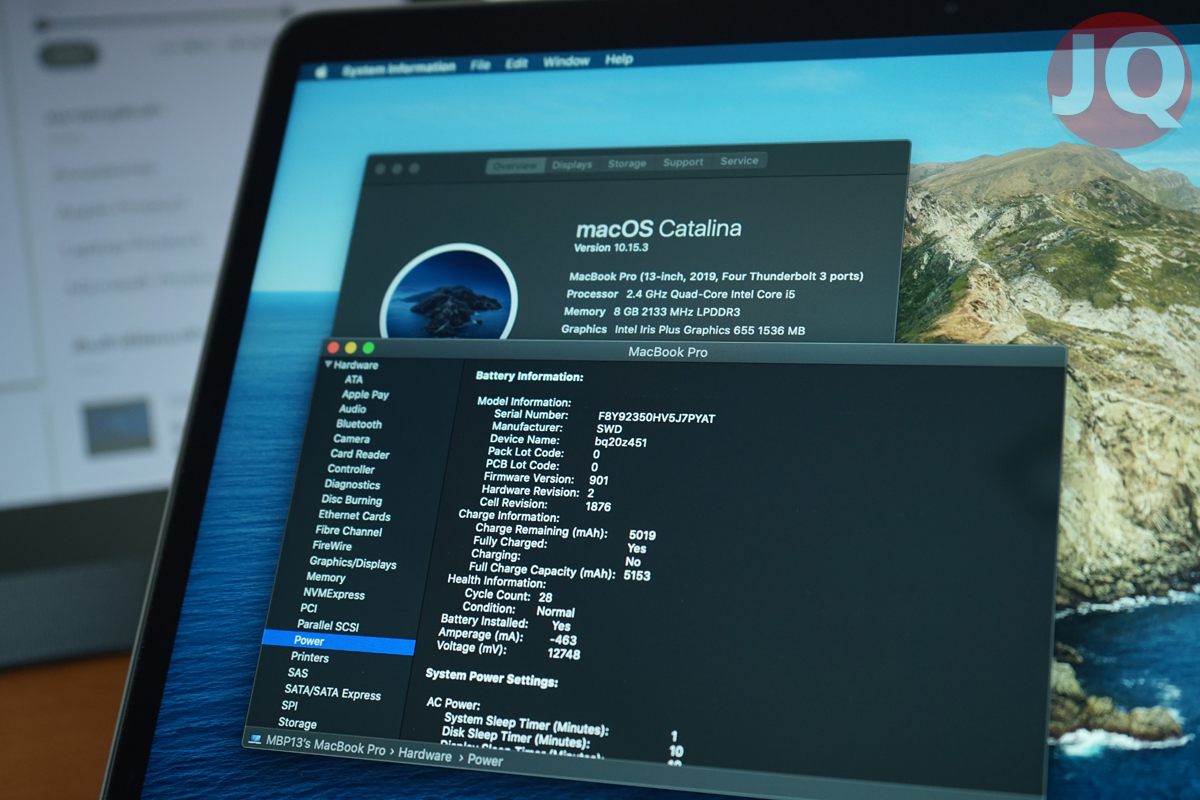The width and height of the screenshot is (1200, 800).
Task: Click the System Power Settings heading
Action: pos(491,678)
